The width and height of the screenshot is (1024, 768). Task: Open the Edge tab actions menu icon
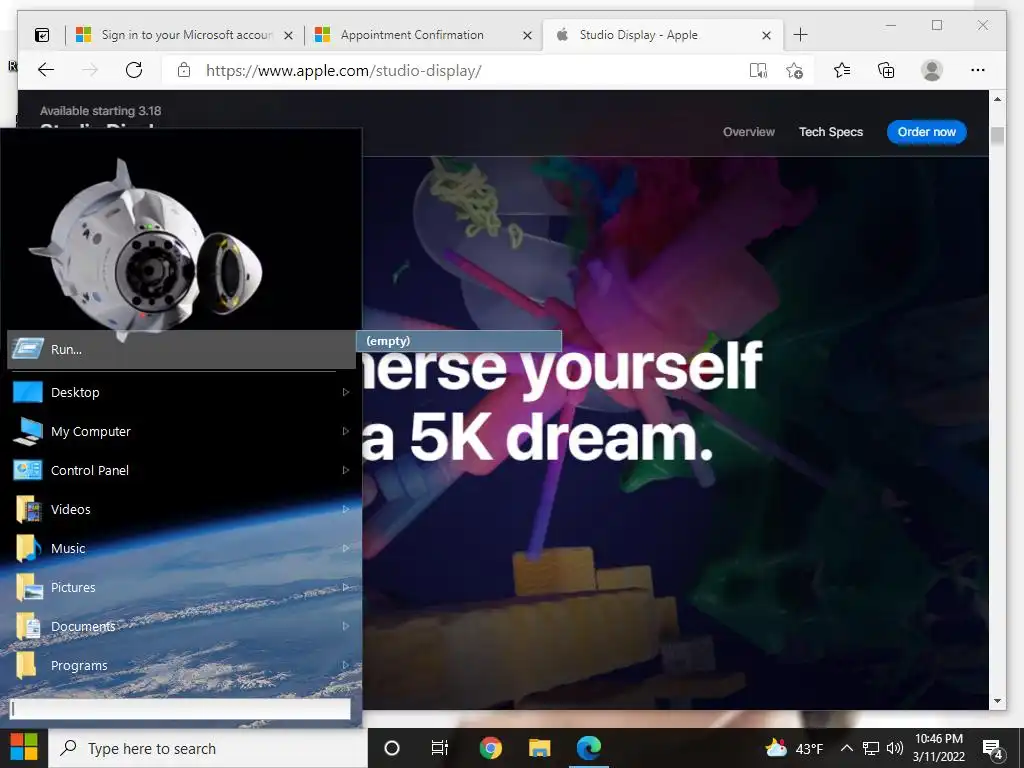point(42,35)
